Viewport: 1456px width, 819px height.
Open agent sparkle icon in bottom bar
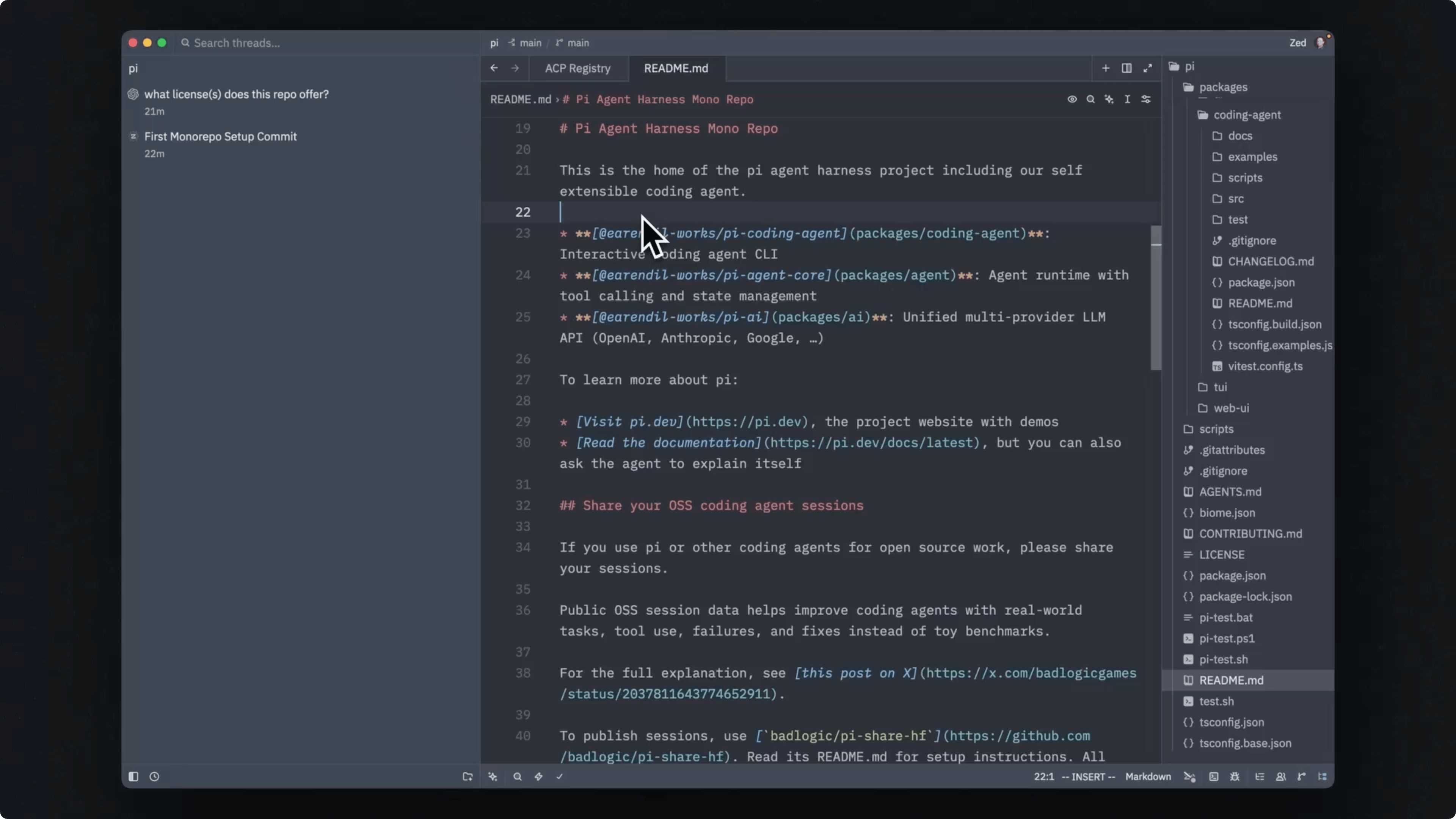[x=493, y=777]
